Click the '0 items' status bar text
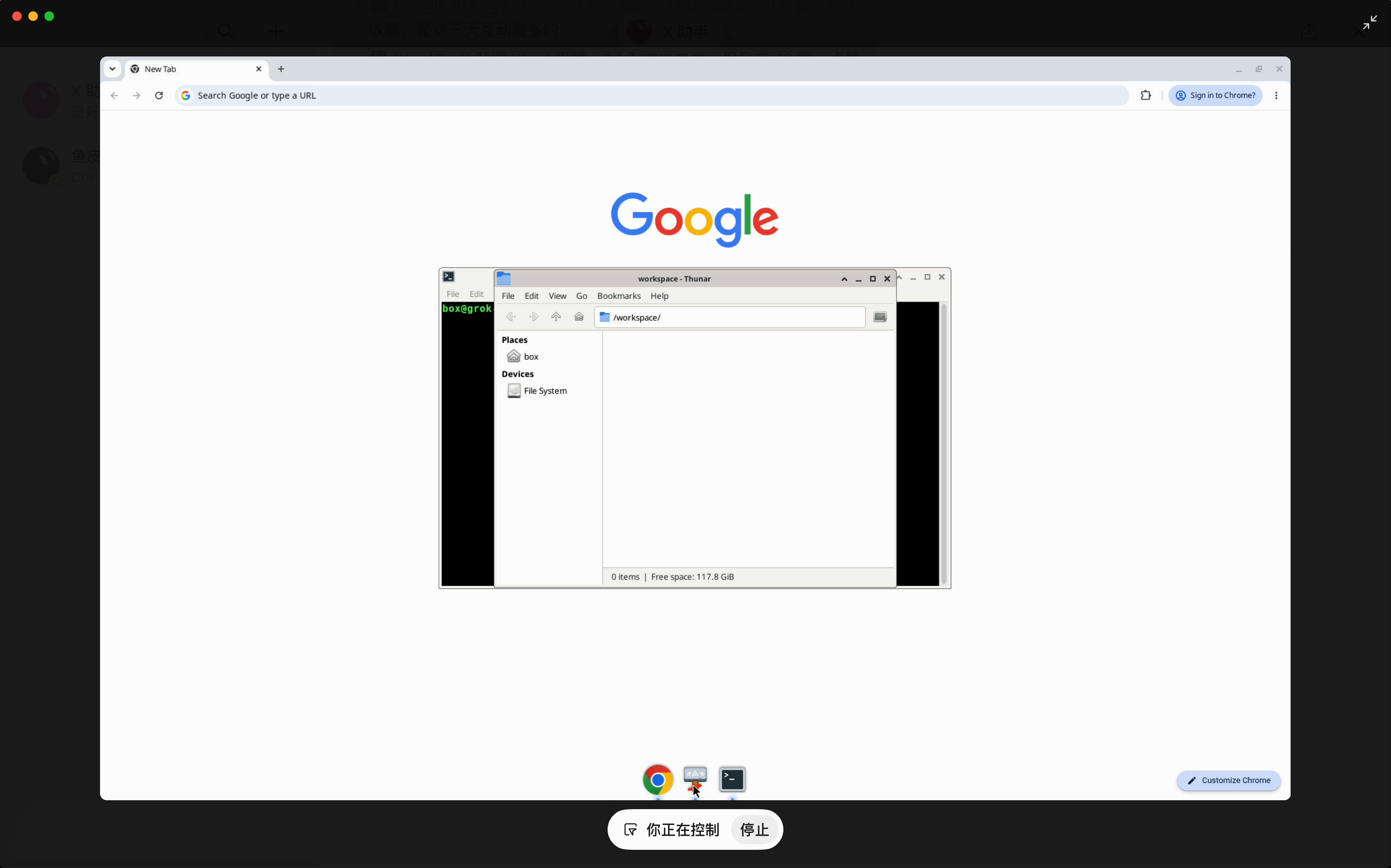Viewport: 1391px width, 868px height. (624, 576)
